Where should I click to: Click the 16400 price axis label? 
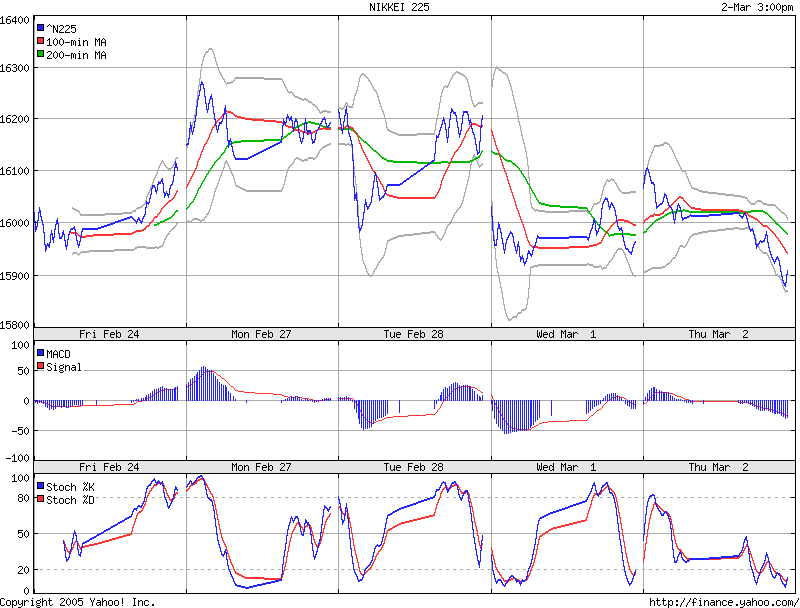pyautogui.click(x=15, y=20)
